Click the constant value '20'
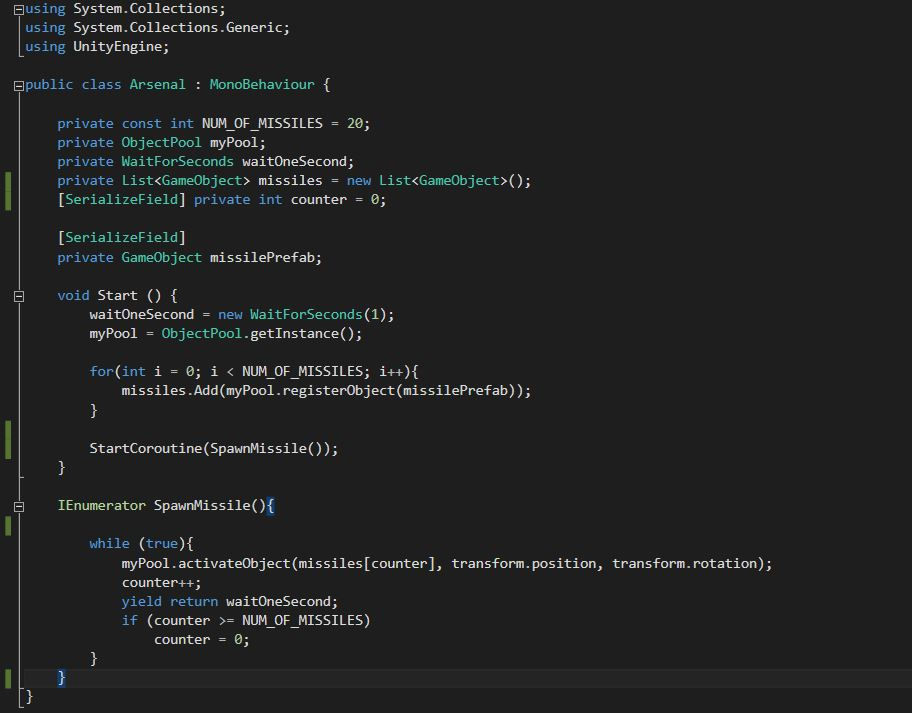Image resolution: width=912 pixels, height=713 pixels. click(x=355, y=123)
